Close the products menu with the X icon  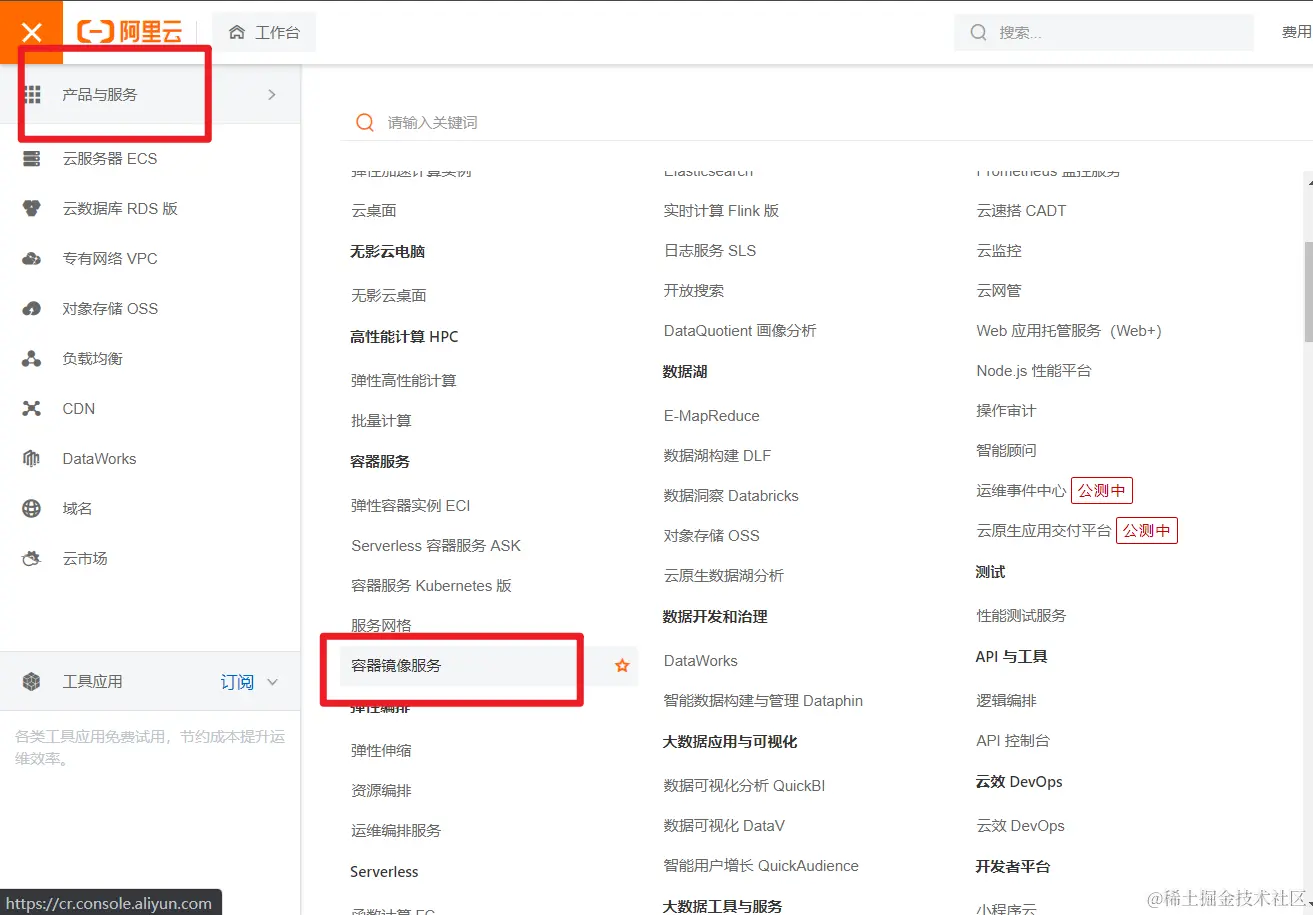tap(31, 33)
